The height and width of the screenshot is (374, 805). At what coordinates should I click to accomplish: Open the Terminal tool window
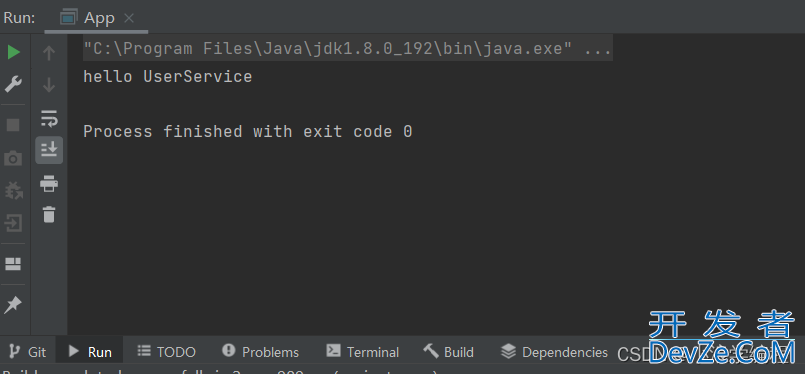coord(362,352)
